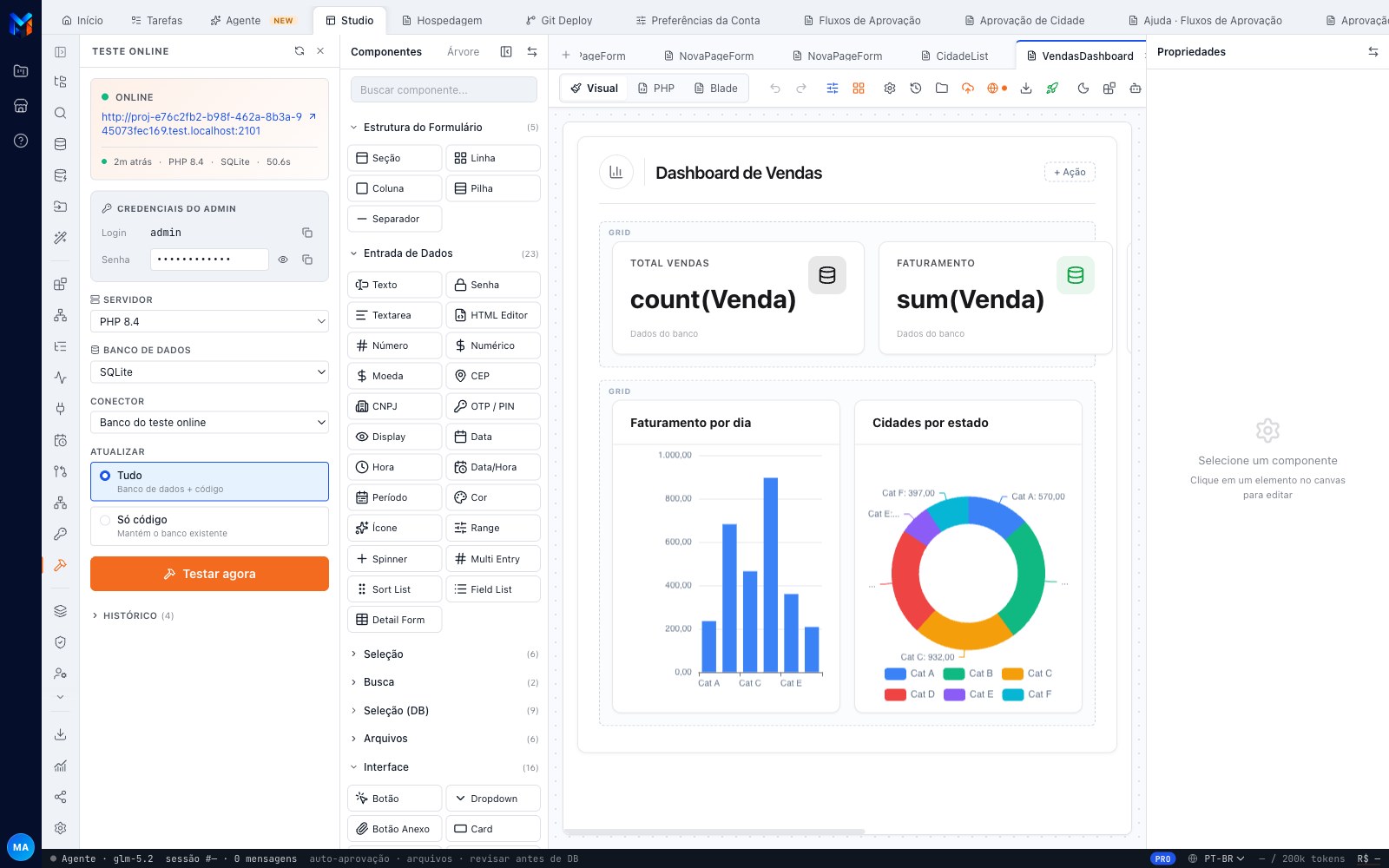This screenshot has height=868, width=1389.
Task: Click the Cat A blue legend swatch
Action: tap(895, 674)
